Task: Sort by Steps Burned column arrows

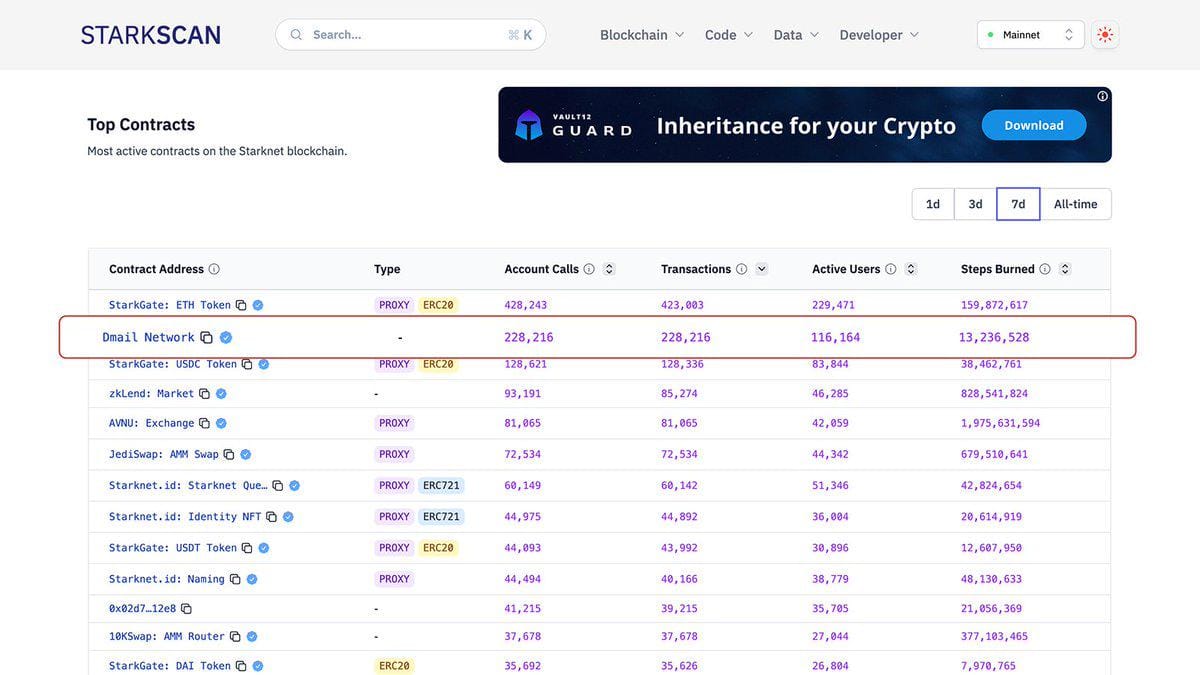Action: pos(1065,269)
